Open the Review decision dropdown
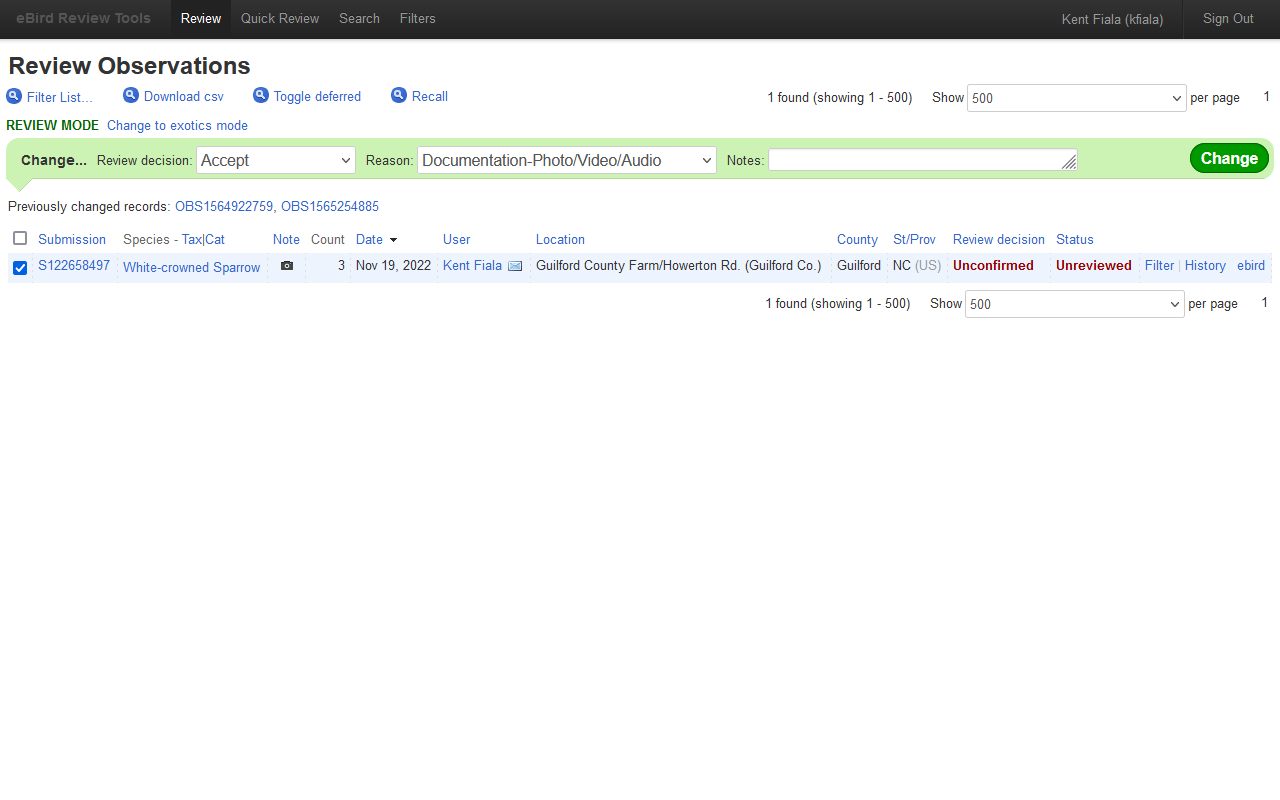Image resolution: width=1280 pixels, height=800 pixels. [276, 160]
